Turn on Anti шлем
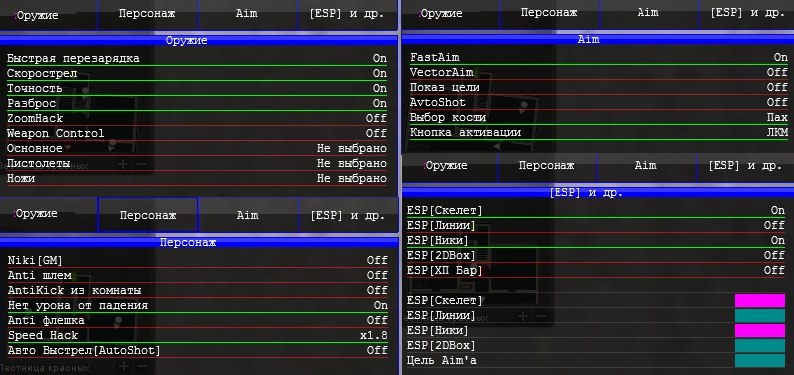Viewport: 794px width, 375px height. (197, 275)
